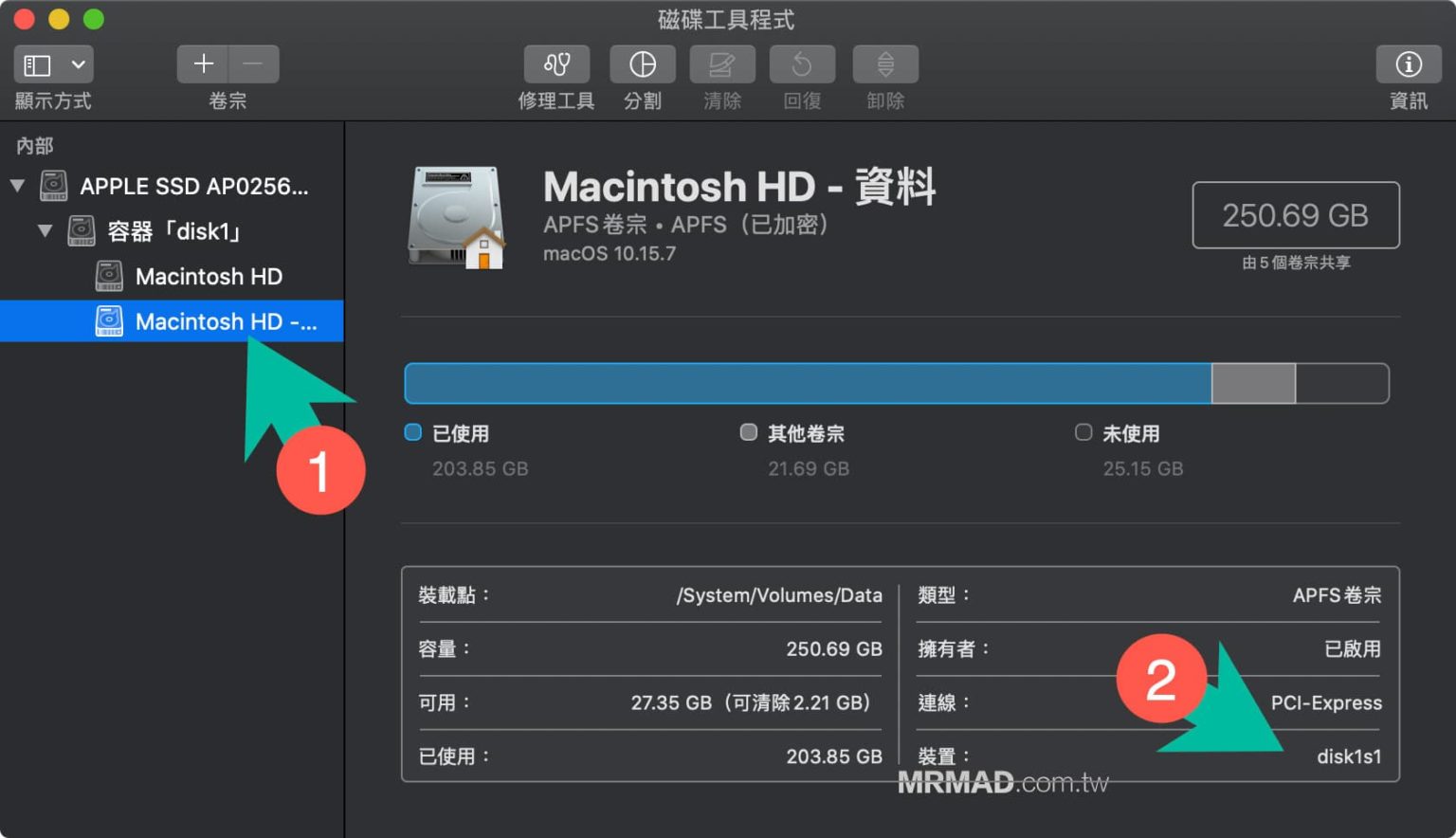The height and width of the screenshot is (838, 1456).
Task: Open the 顯示方式 view dropdown
Action: click(x=53, y=64)
